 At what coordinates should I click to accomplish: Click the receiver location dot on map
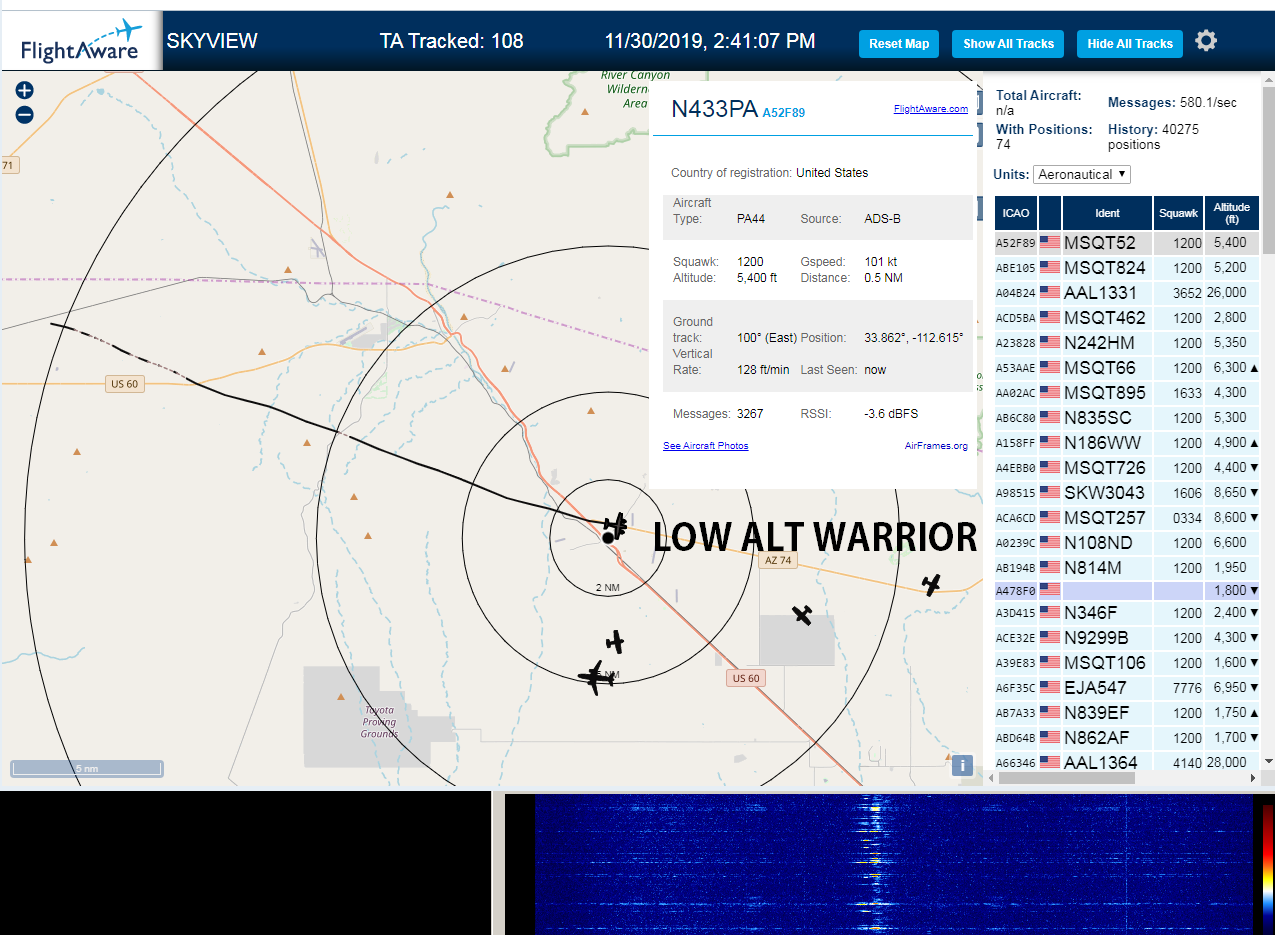tap(607, 538)
